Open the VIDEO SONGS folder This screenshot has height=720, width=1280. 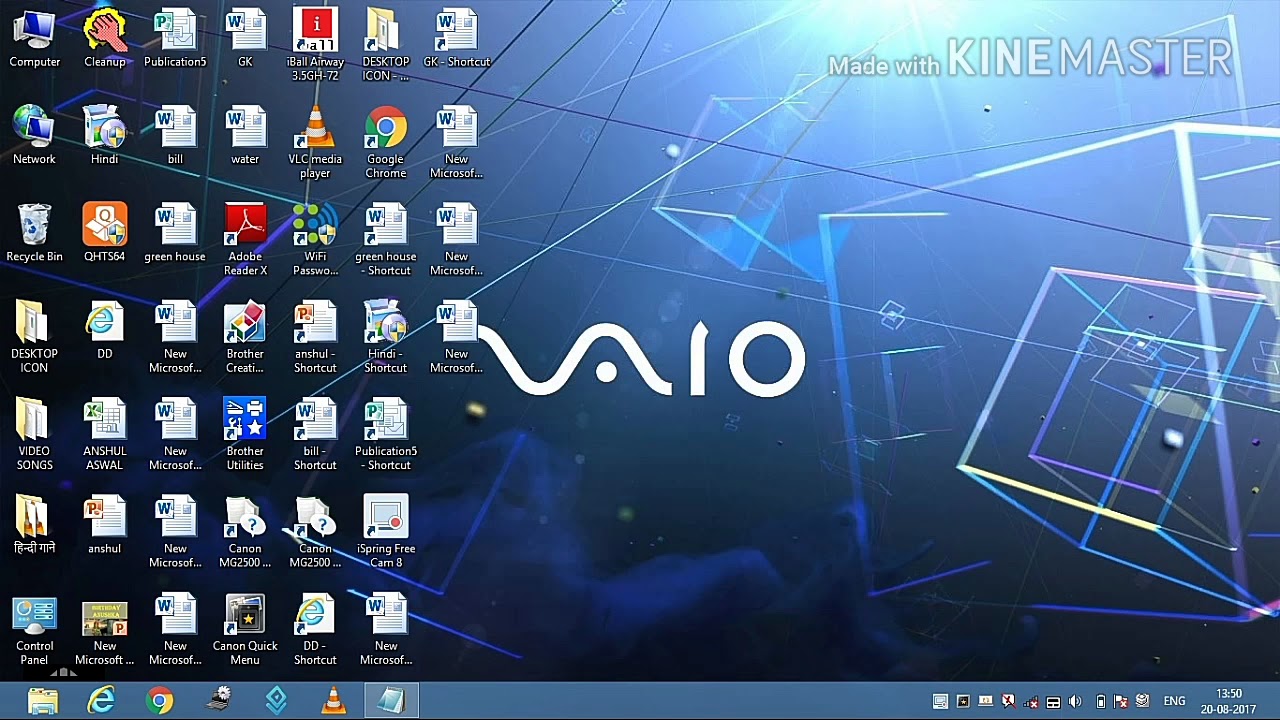[34, 435]
